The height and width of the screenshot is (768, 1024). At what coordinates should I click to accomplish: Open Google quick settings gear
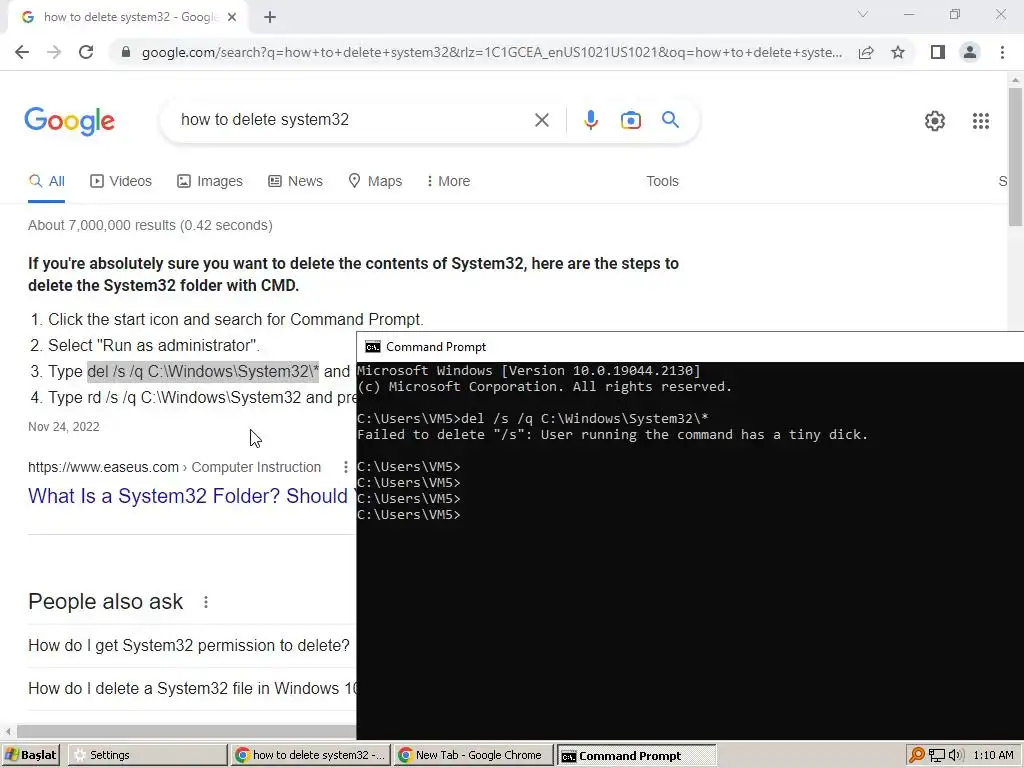[x=935, y=121]
